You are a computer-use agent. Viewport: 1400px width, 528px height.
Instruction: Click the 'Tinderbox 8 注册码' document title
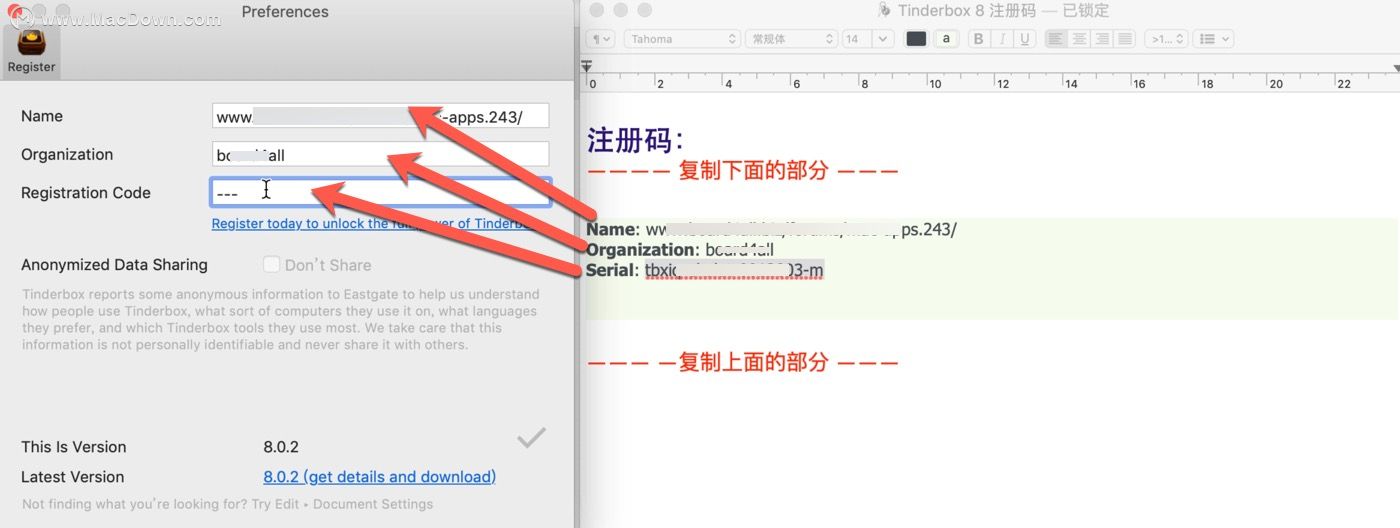(x=966, y=11)
